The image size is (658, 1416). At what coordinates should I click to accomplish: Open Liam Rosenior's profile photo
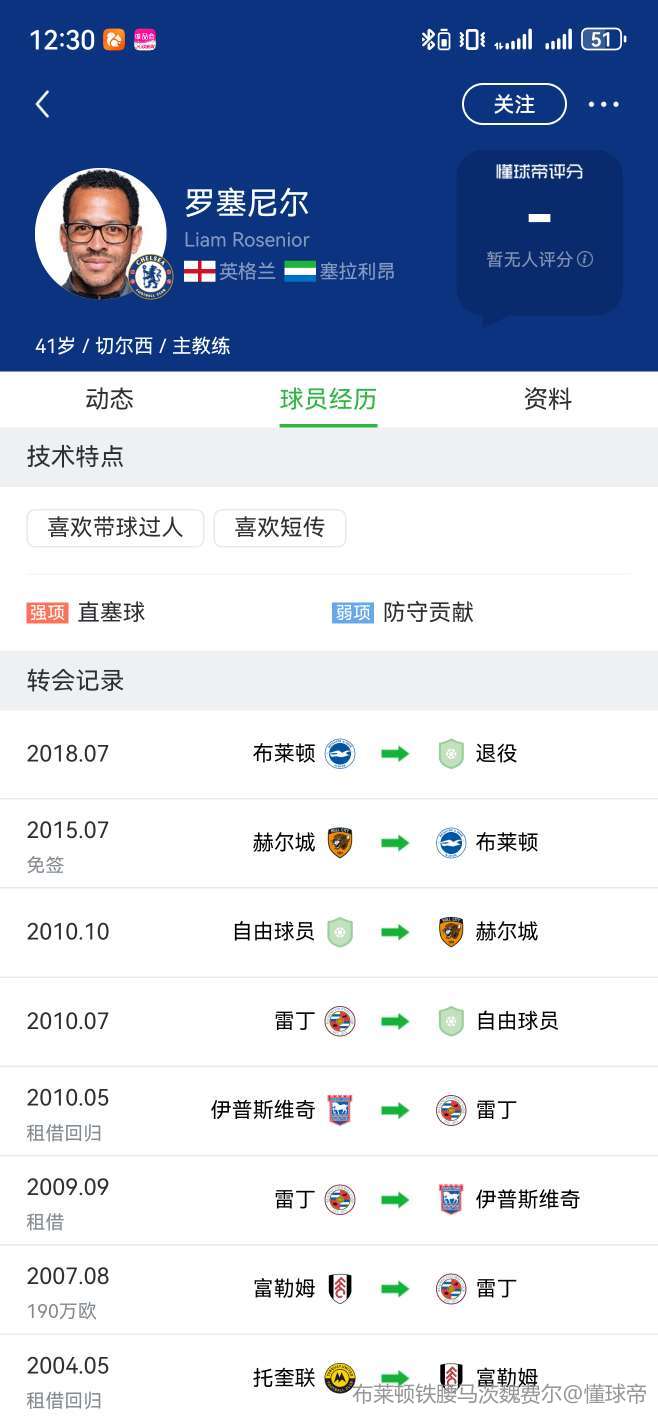[100, 232]
